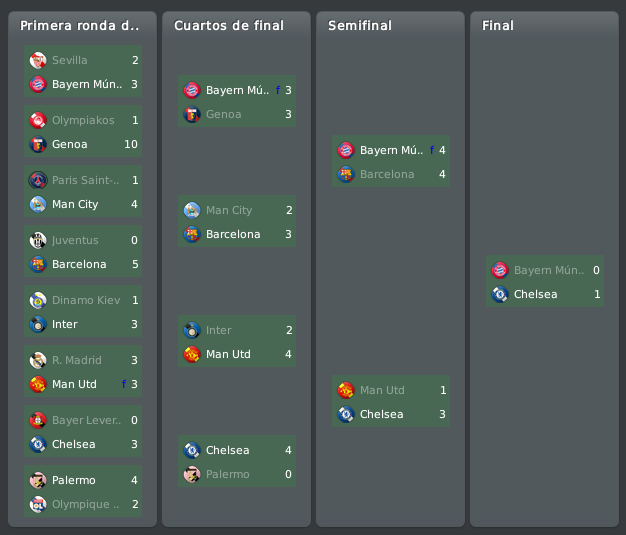Screen dimensions: 626x535
Task: Click the Dinamo Kiev club crest
Action: 38,300
